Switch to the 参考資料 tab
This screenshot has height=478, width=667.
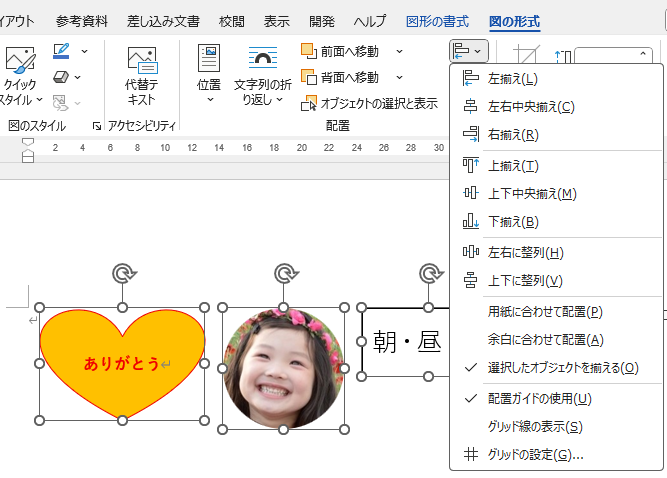point(82,21)
